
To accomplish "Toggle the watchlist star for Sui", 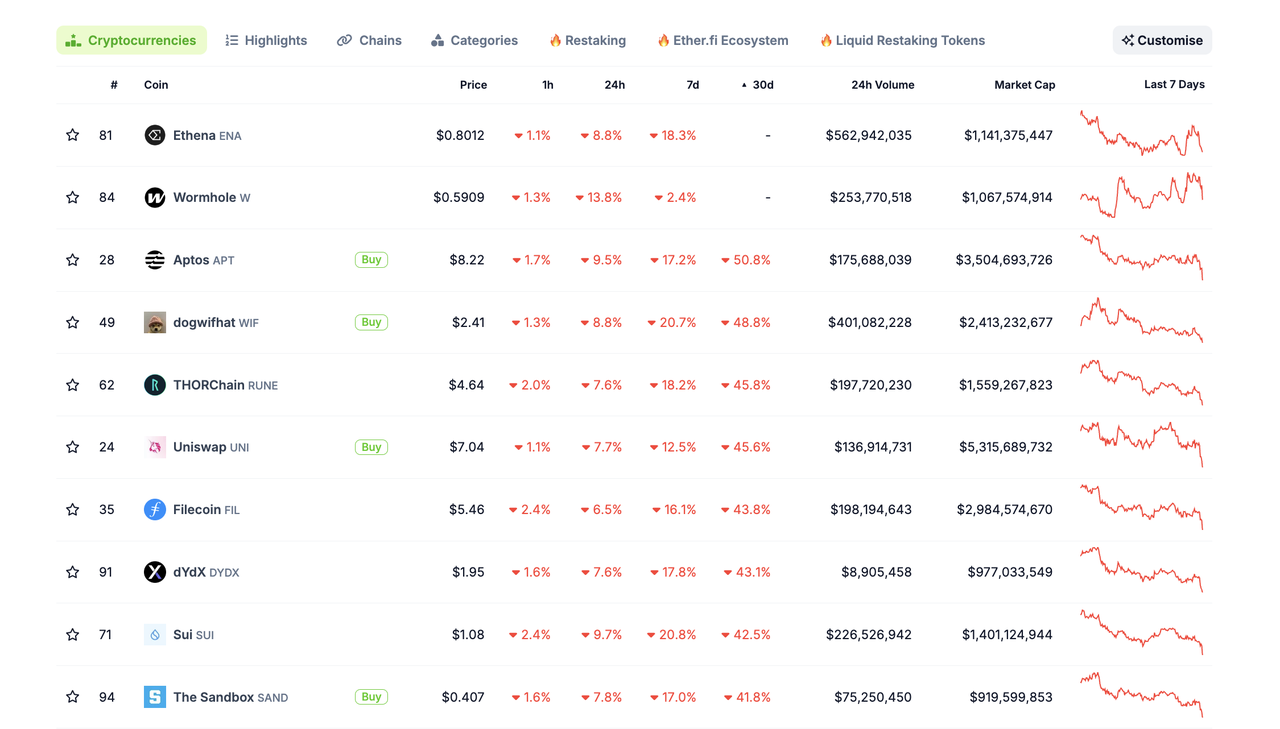I will coord(73,635).
